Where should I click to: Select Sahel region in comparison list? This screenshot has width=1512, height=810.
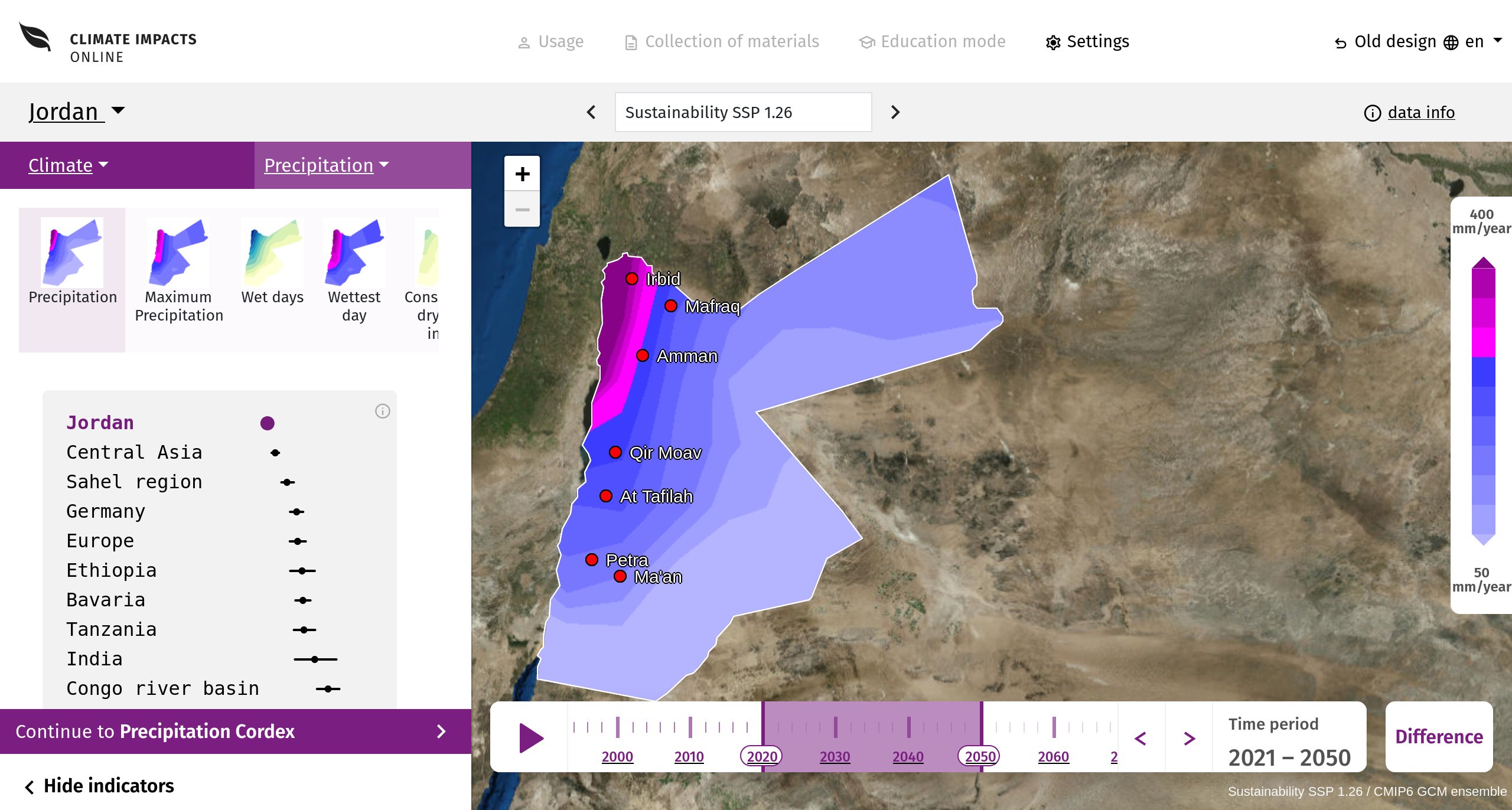[x=220, y=482]
